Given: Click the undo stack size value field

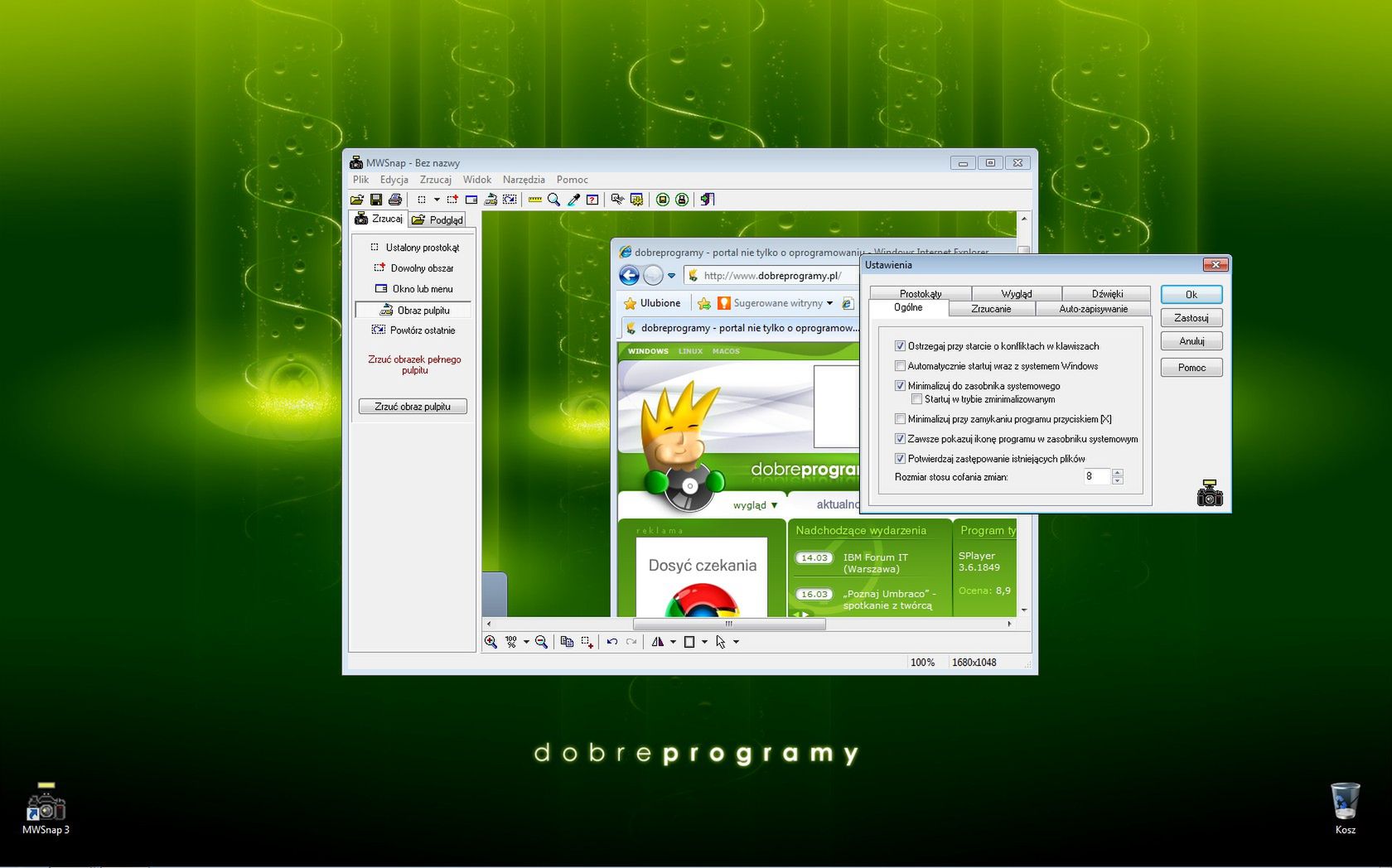Looking at the screenshot, I should (1096, 476).
